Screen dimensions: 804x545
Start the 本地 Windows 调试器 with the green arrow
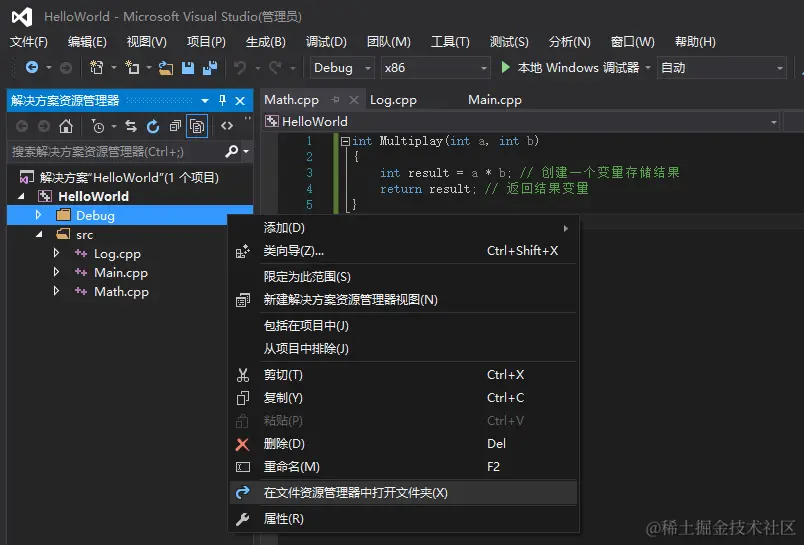coord(506,67)
